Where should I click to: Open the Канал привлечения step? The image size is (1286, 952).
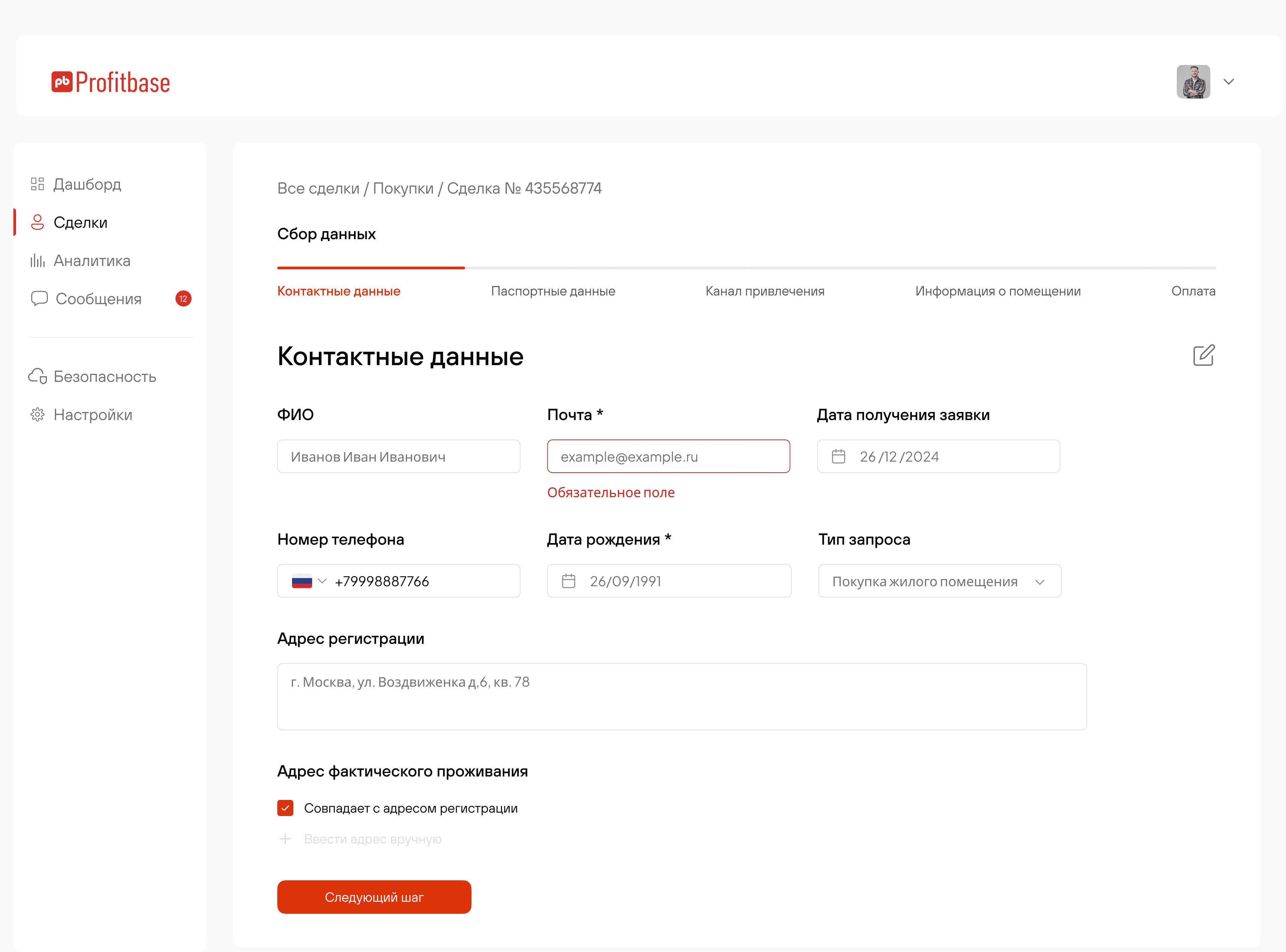765,291
